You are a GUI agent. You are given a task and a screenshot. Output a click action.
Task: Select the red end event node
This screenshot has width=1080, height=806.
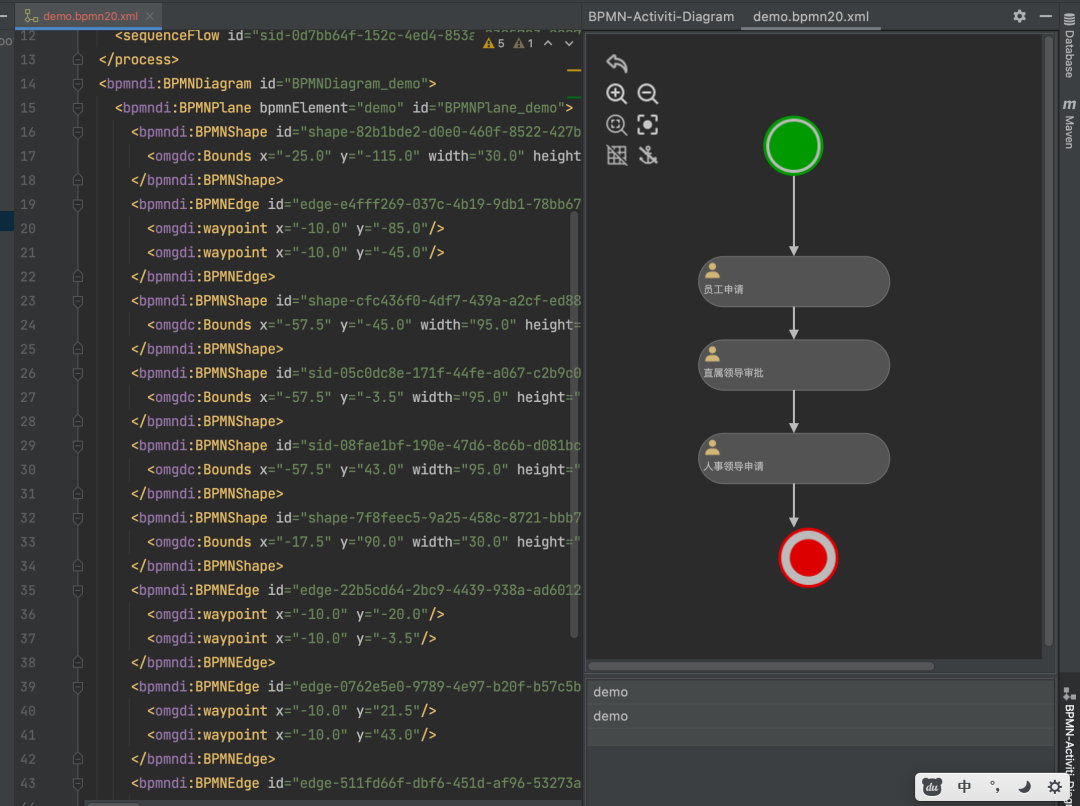pyautogui.click(x=808, y=558)
